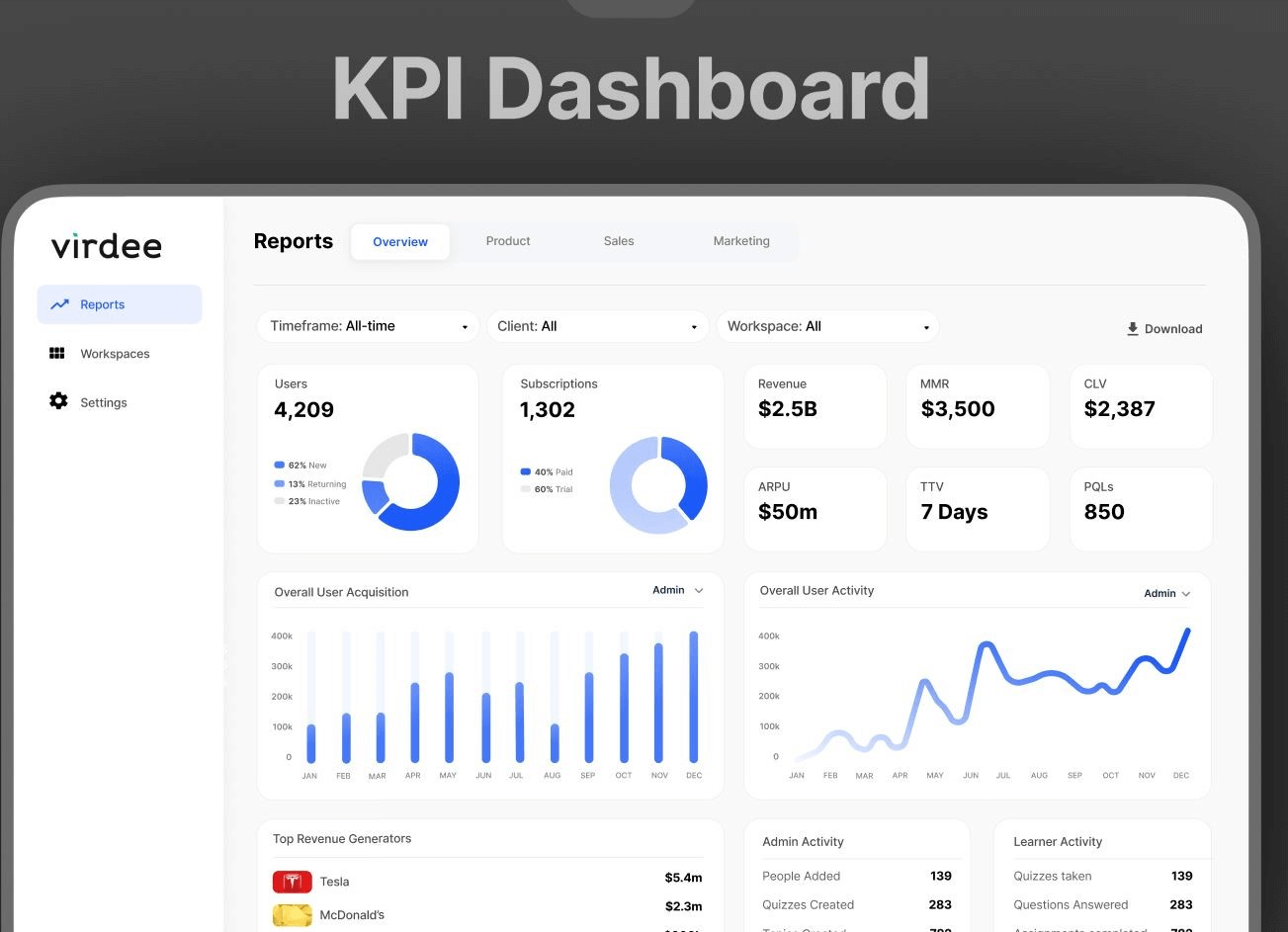Click the Reports trend-line icon in sidebar

click(59, 304)
